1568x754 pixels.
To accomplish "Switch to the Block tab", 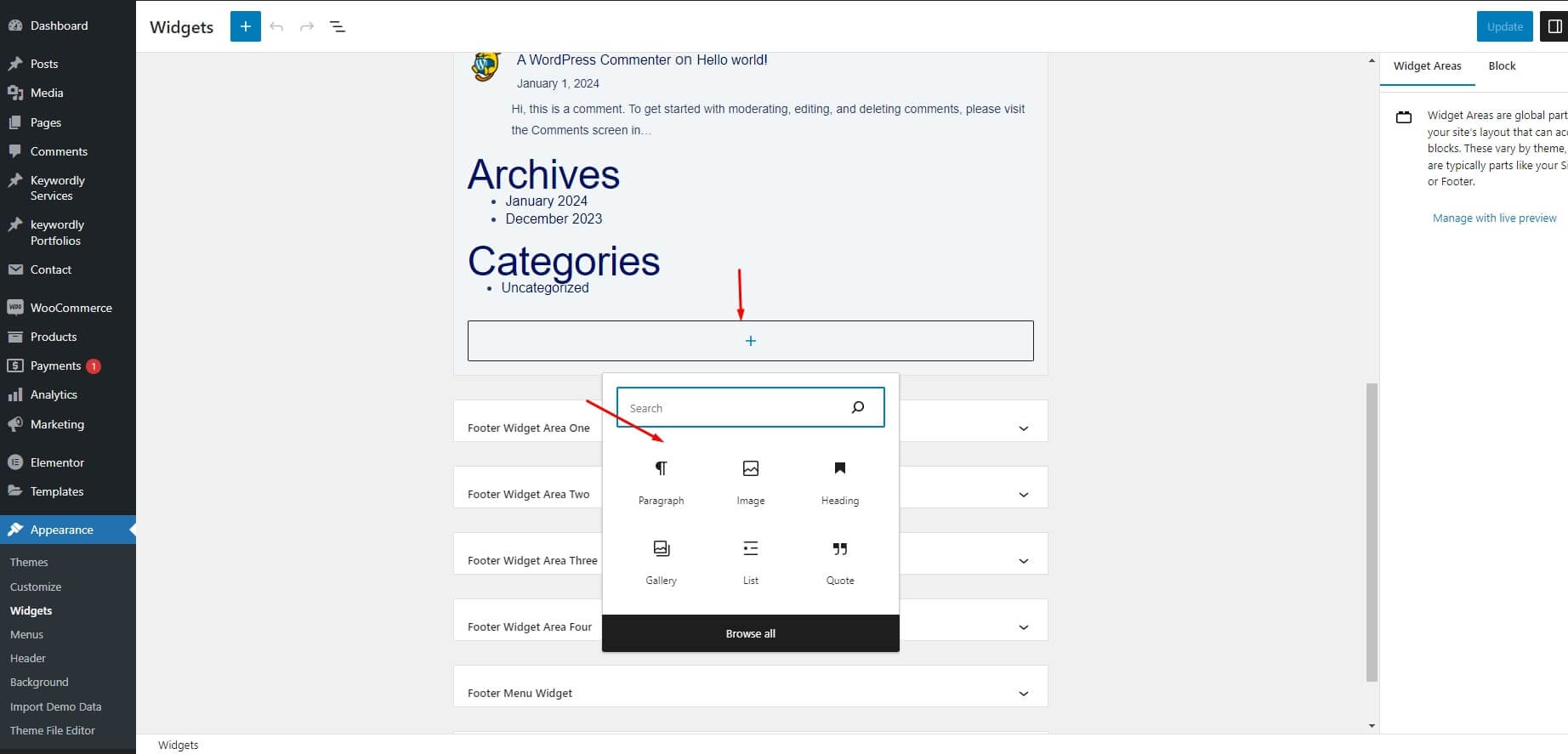I will [x=1501, y=66].
